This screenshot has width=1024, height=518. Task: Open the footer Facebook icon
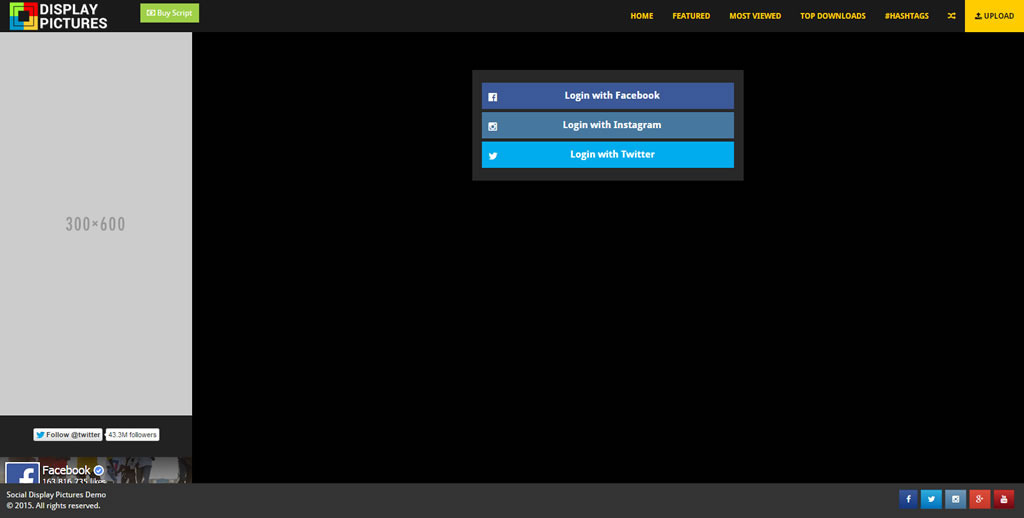click(908, 499)
